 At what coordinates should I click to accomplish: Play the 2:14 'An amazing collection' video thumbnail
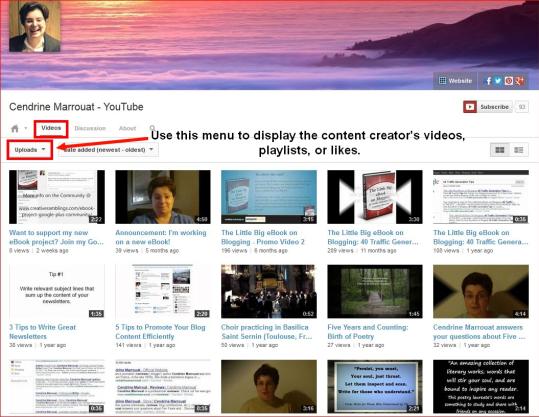coord(481,386)
